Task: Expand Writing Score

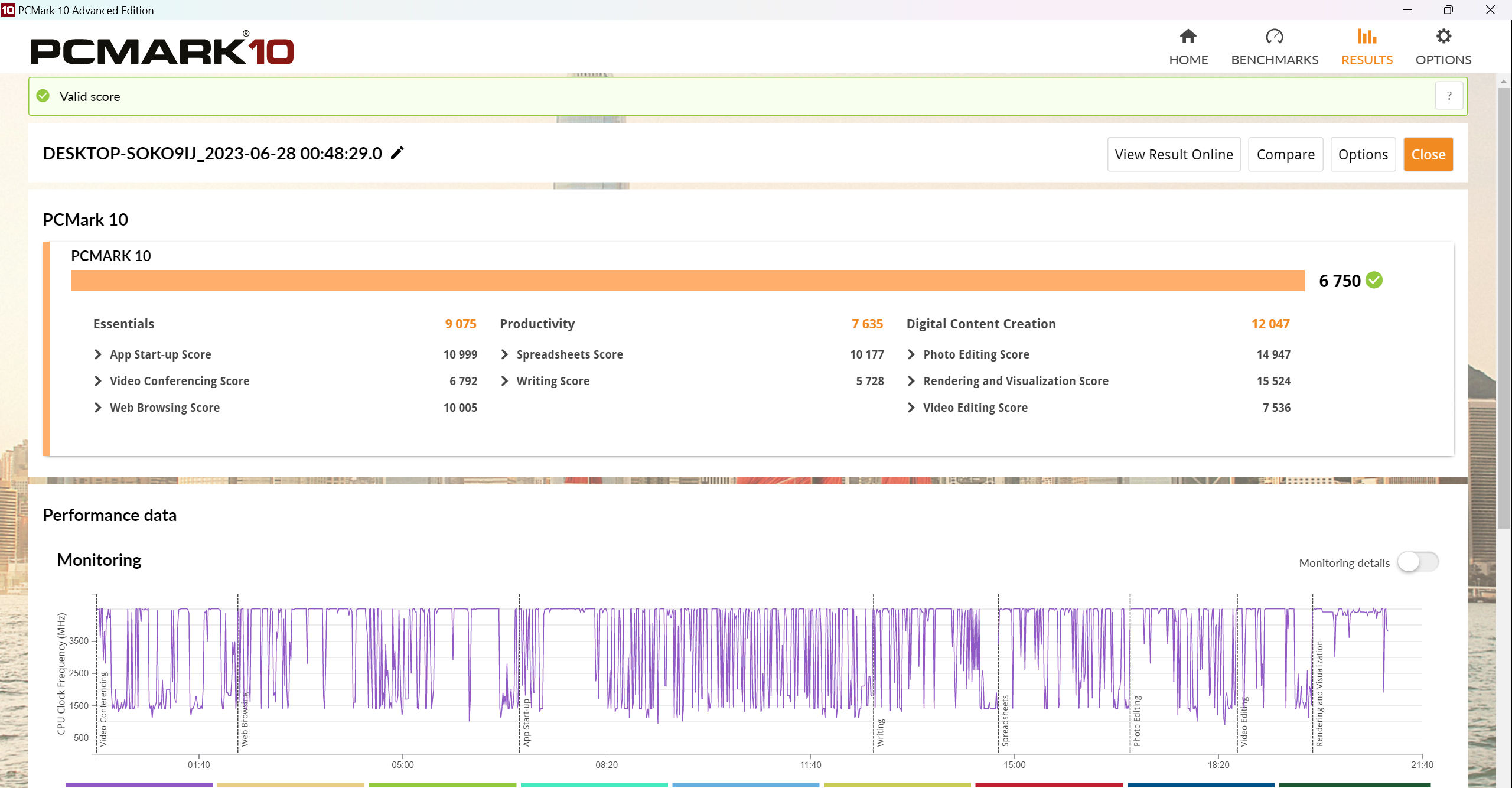Action: (504, 381)
